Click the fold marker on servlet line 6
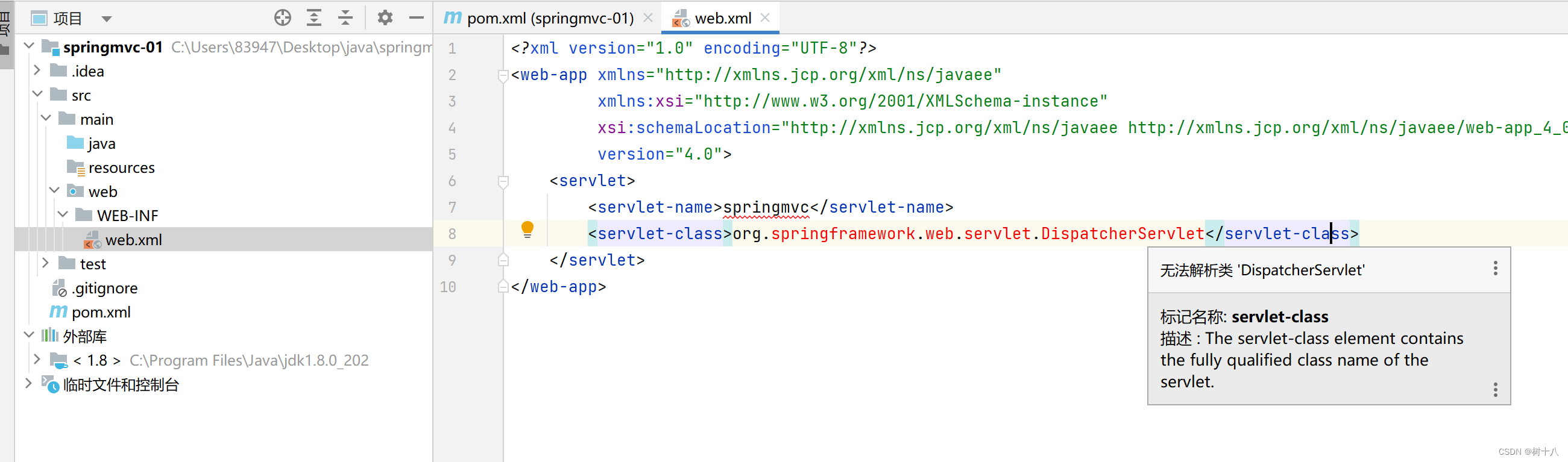The width and height of the screenshot is (1568, 462). click(503, 182)
